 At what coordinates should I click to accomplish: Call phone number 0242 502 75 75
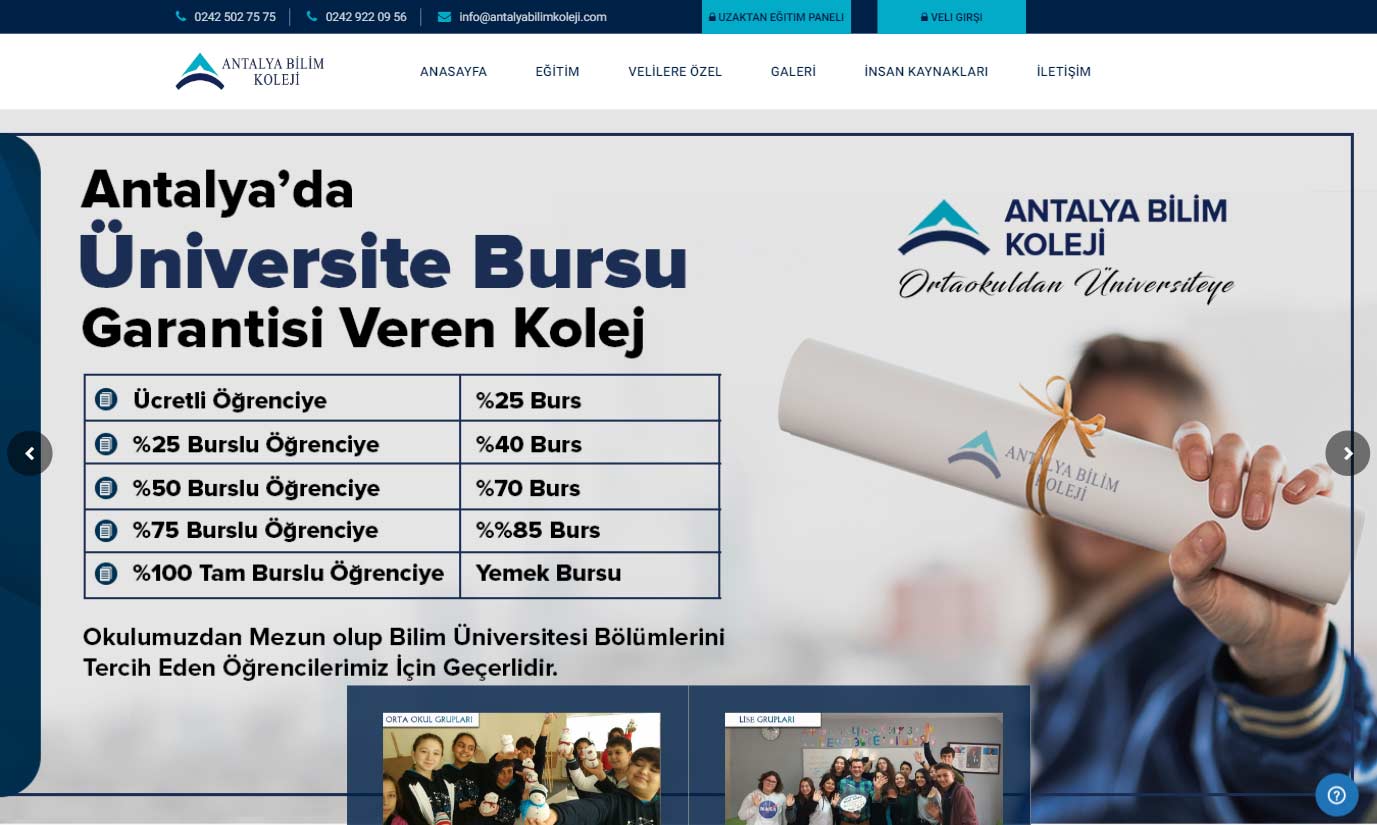pyautogui.click(x=235, y=17)
